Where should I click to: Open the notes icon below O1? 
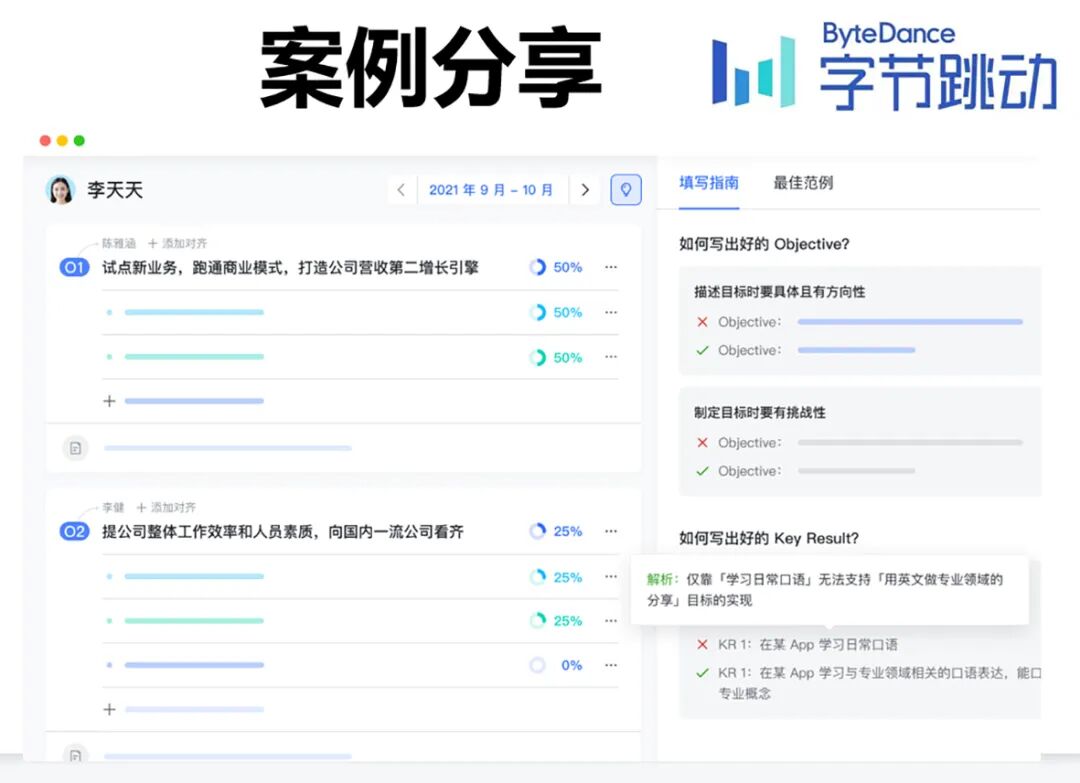click(75, 448)
